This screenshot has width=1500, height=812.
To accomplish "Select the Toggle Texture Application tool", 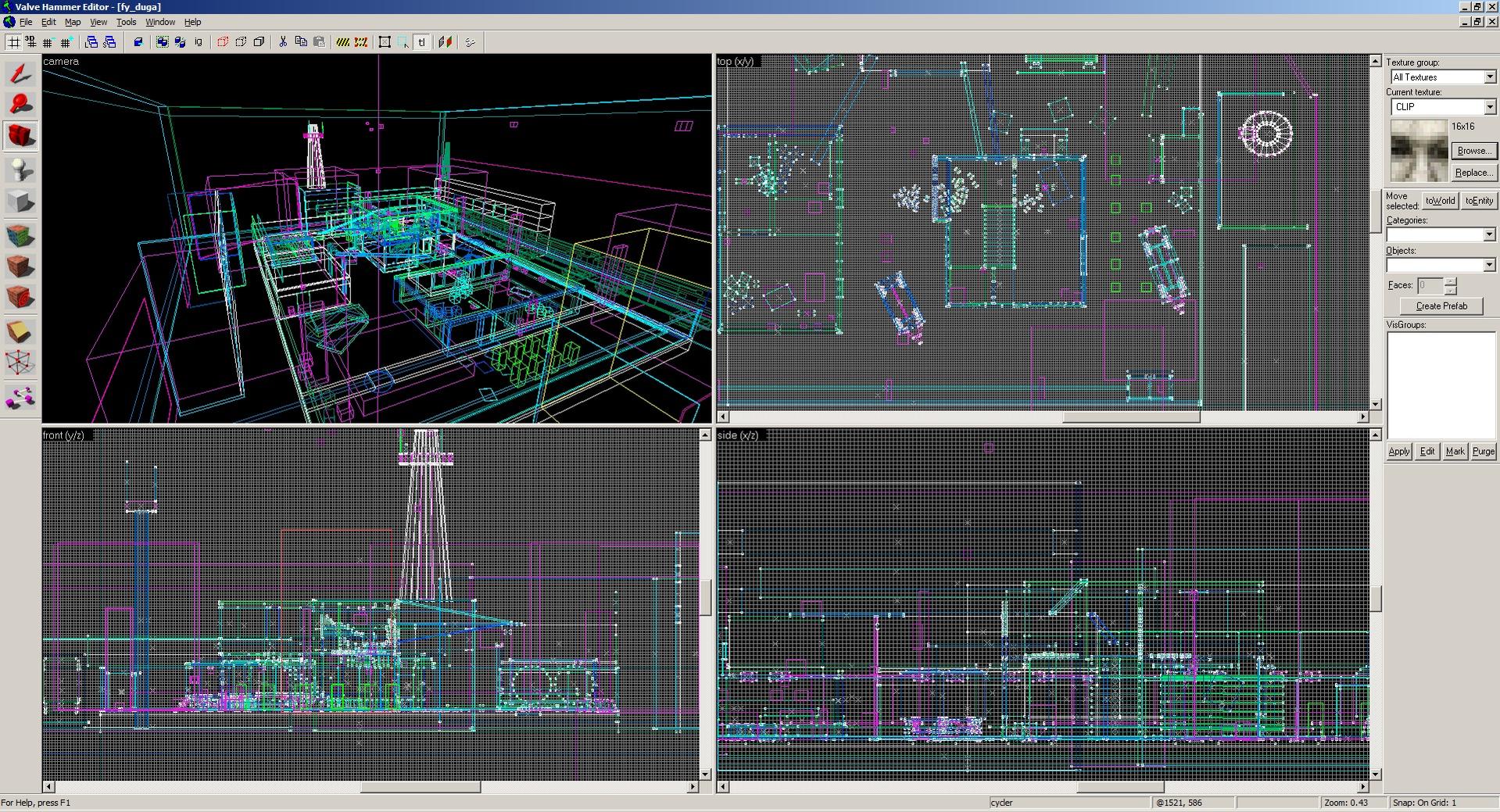I will pyautogui.click(x=20, y=234).
